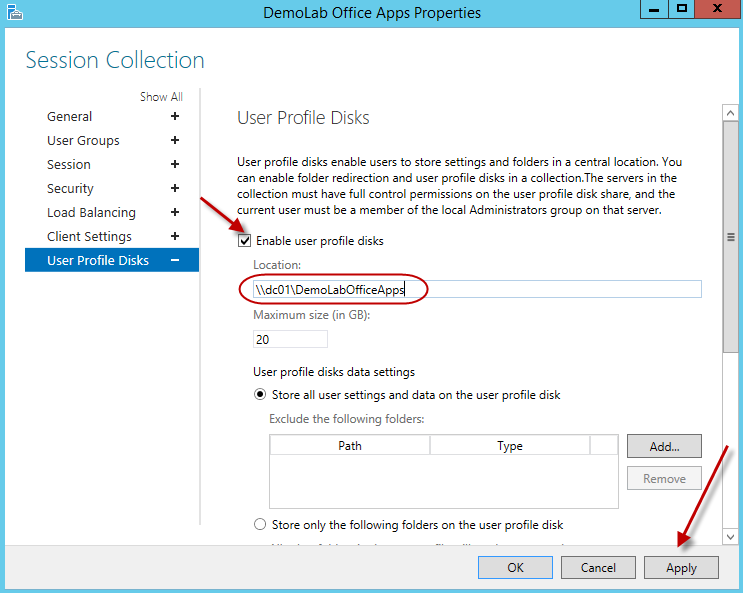Expand the General section plus icon

175,117
